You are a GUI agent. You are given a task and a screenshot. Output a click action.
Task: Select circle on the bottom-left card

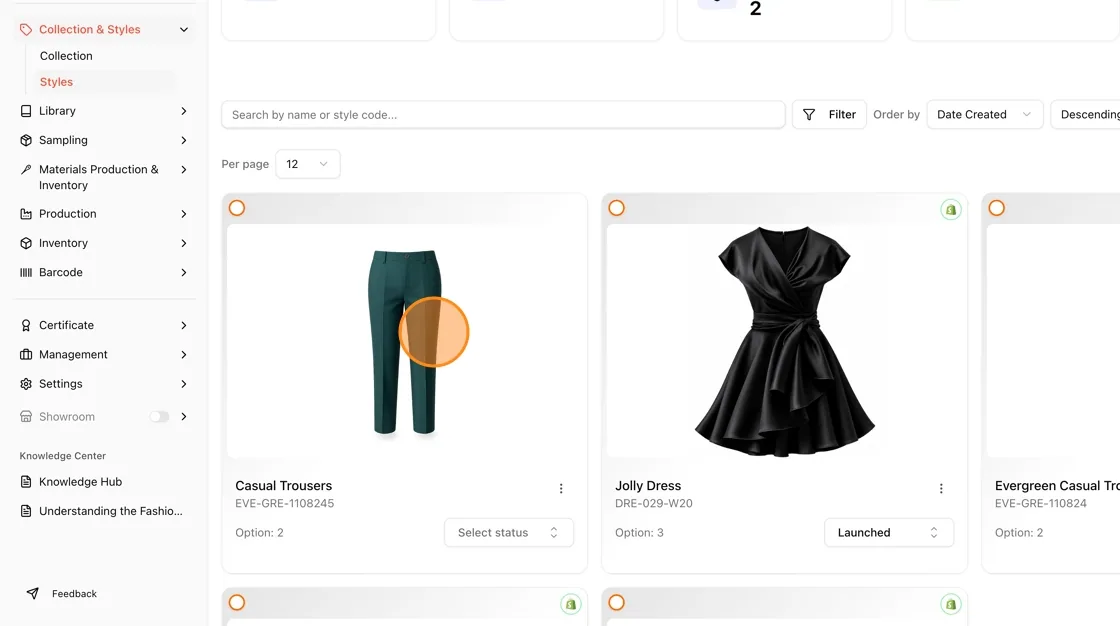click(x=236, y=602)
